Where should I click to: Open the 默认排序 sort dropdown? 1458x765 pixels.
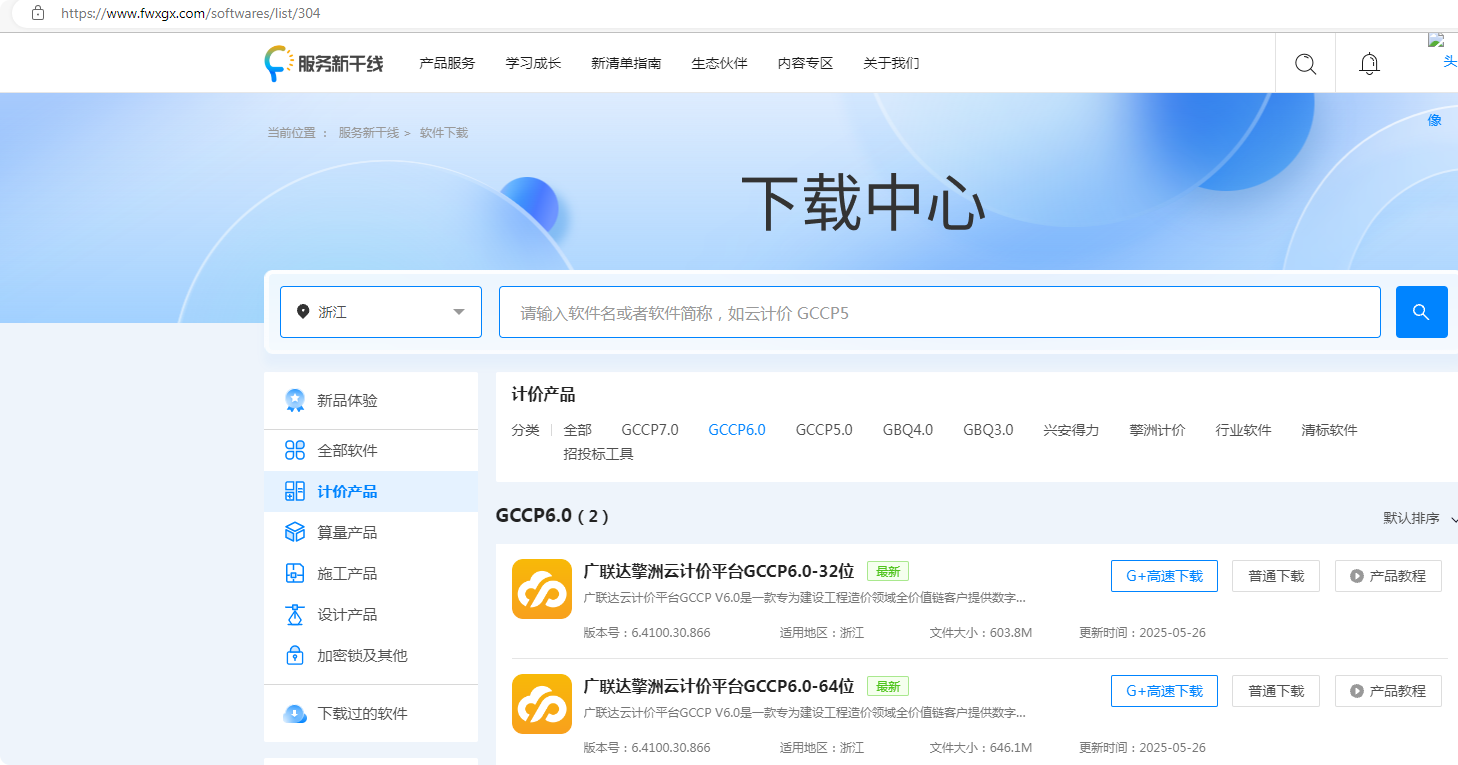tap(1410, 518)
